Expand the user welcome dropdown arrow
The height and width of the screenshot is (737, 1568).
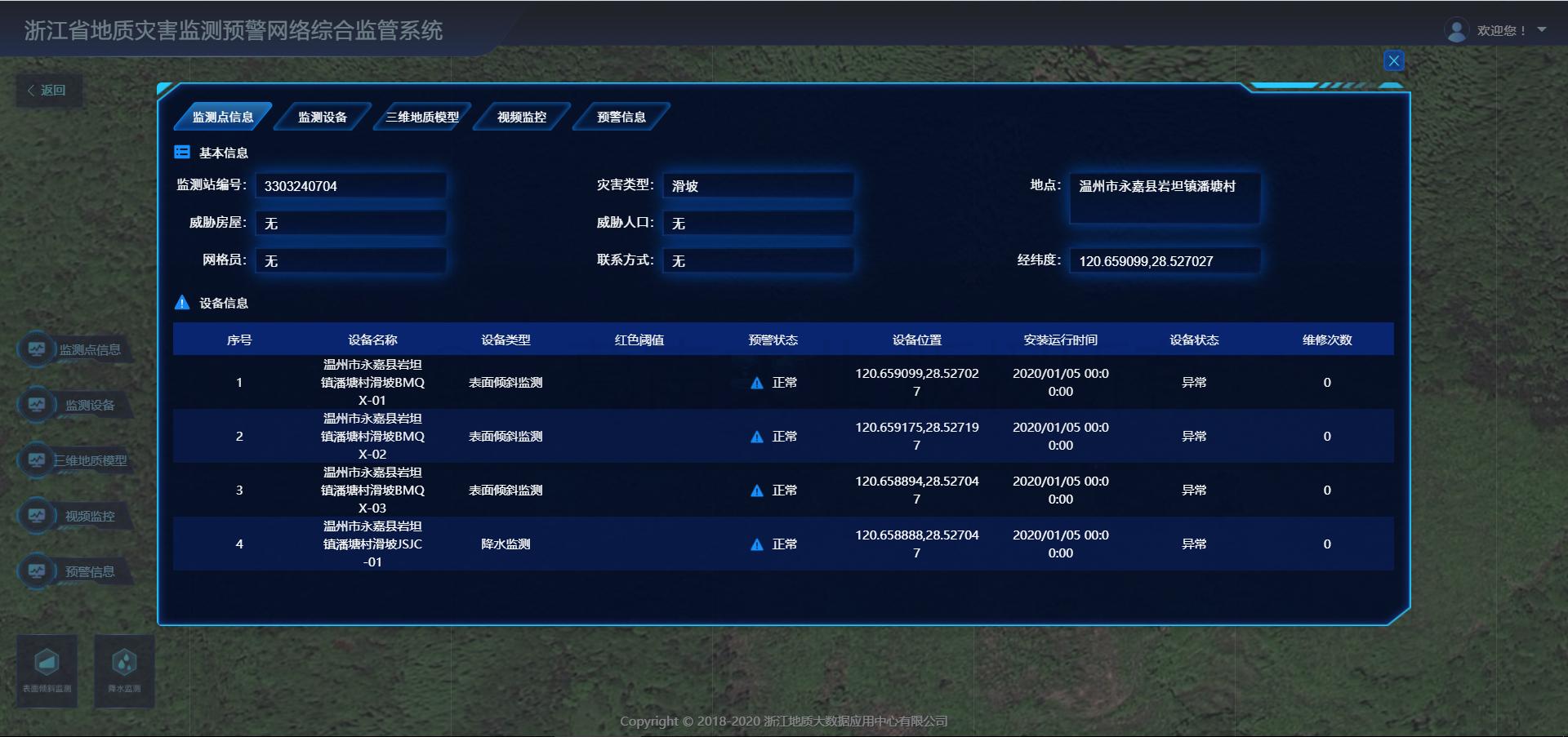coord(1542,30)
